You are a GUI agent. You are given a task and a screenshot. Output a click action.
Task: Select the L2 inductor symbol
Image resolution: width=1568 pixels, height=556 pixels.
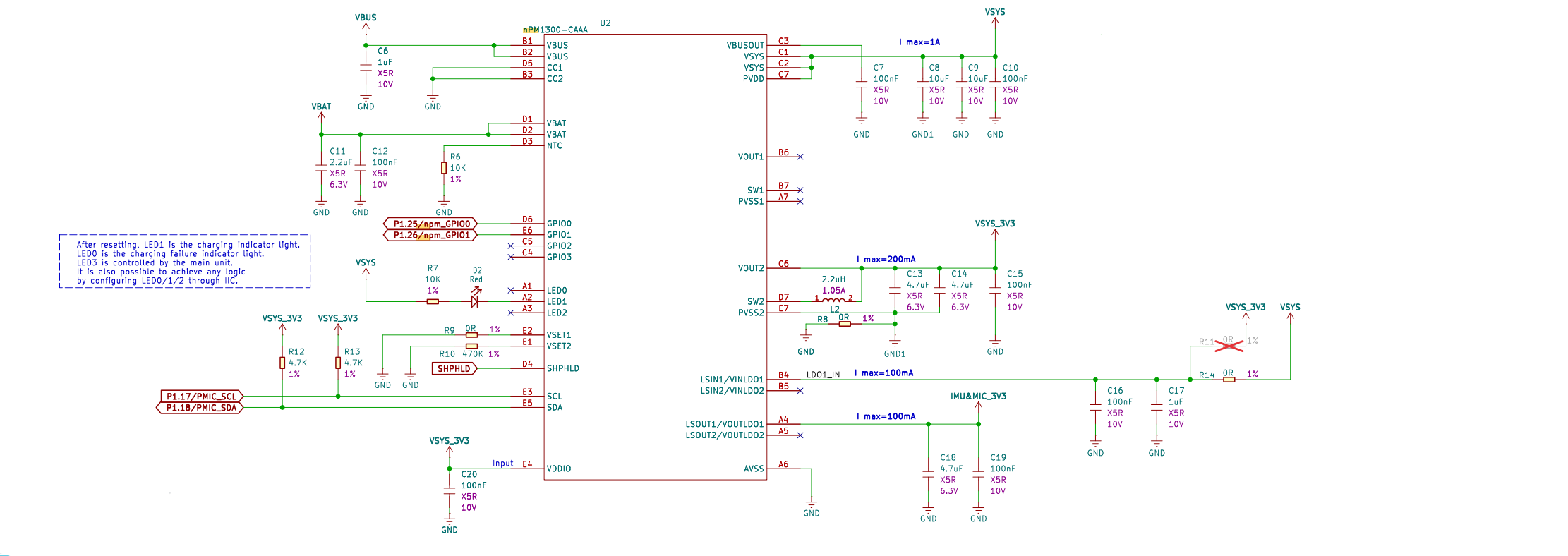coord(833,300)
